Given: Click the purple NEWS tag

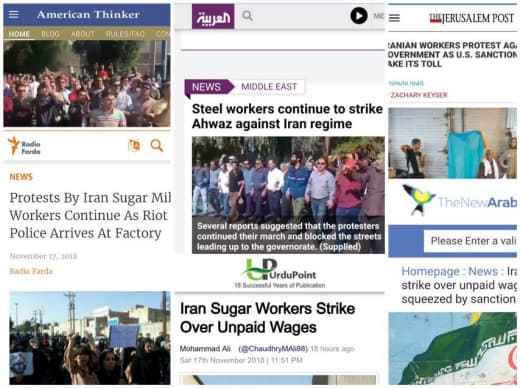Looking at the screenshot, I should click(207, 87).
